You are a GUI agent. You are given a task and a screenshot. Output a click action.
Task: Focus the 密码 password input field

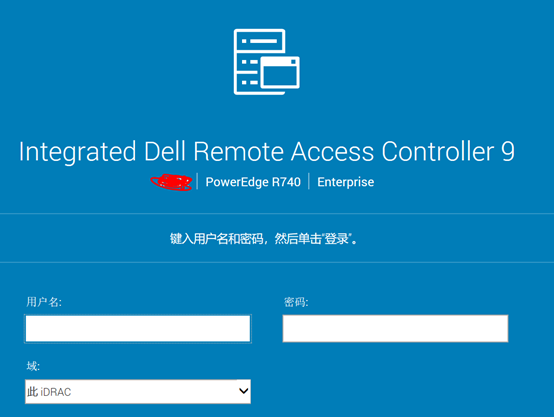point(395,329)
